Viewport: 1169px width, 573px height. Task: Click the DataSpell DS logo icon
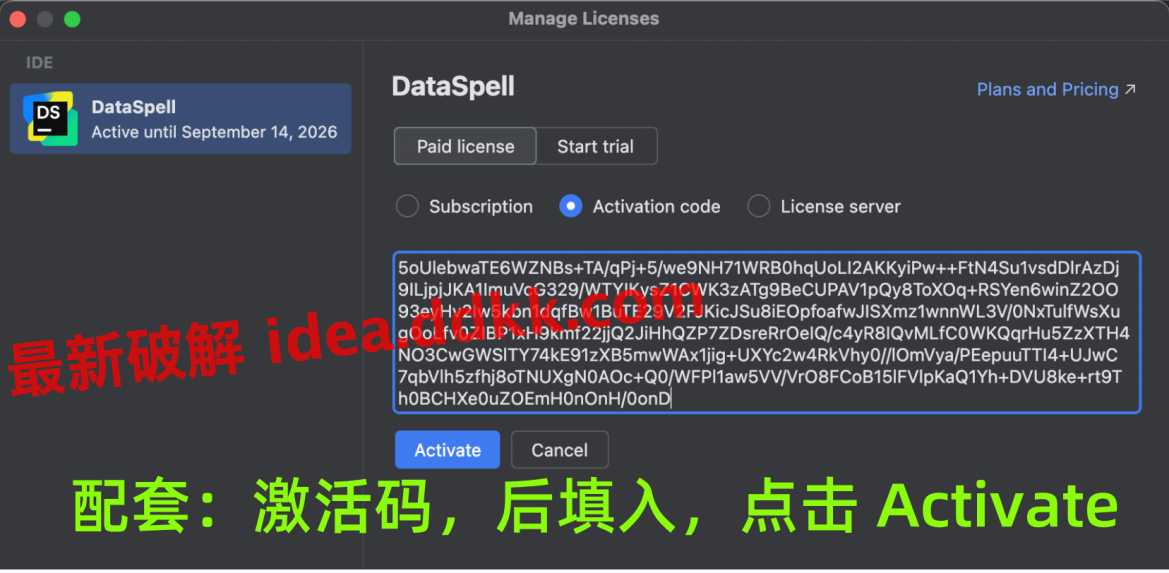50,118
